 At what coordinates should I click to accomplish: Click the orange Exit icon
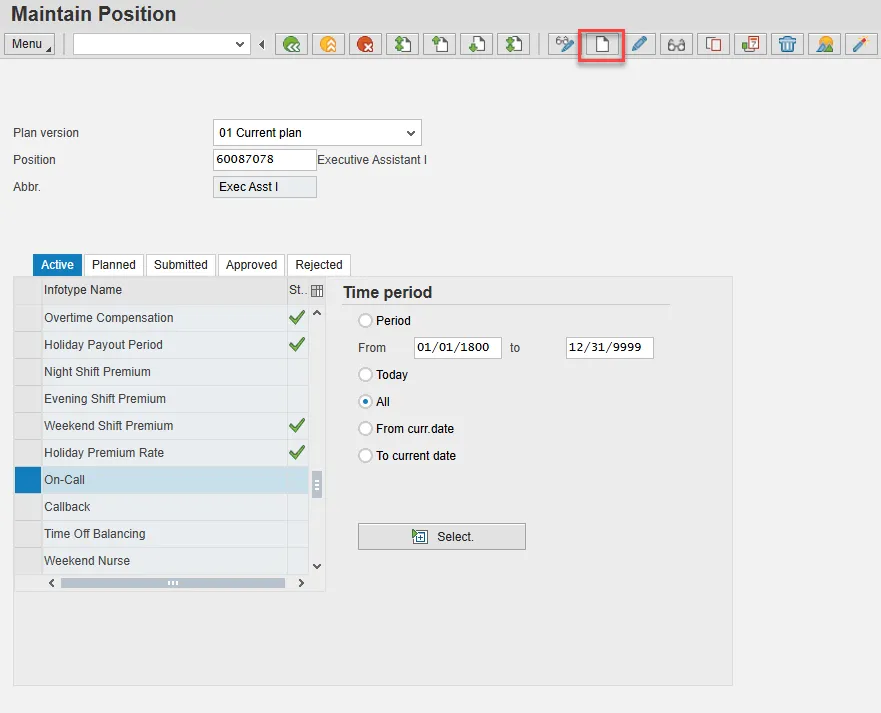click(x=328, y=44)
